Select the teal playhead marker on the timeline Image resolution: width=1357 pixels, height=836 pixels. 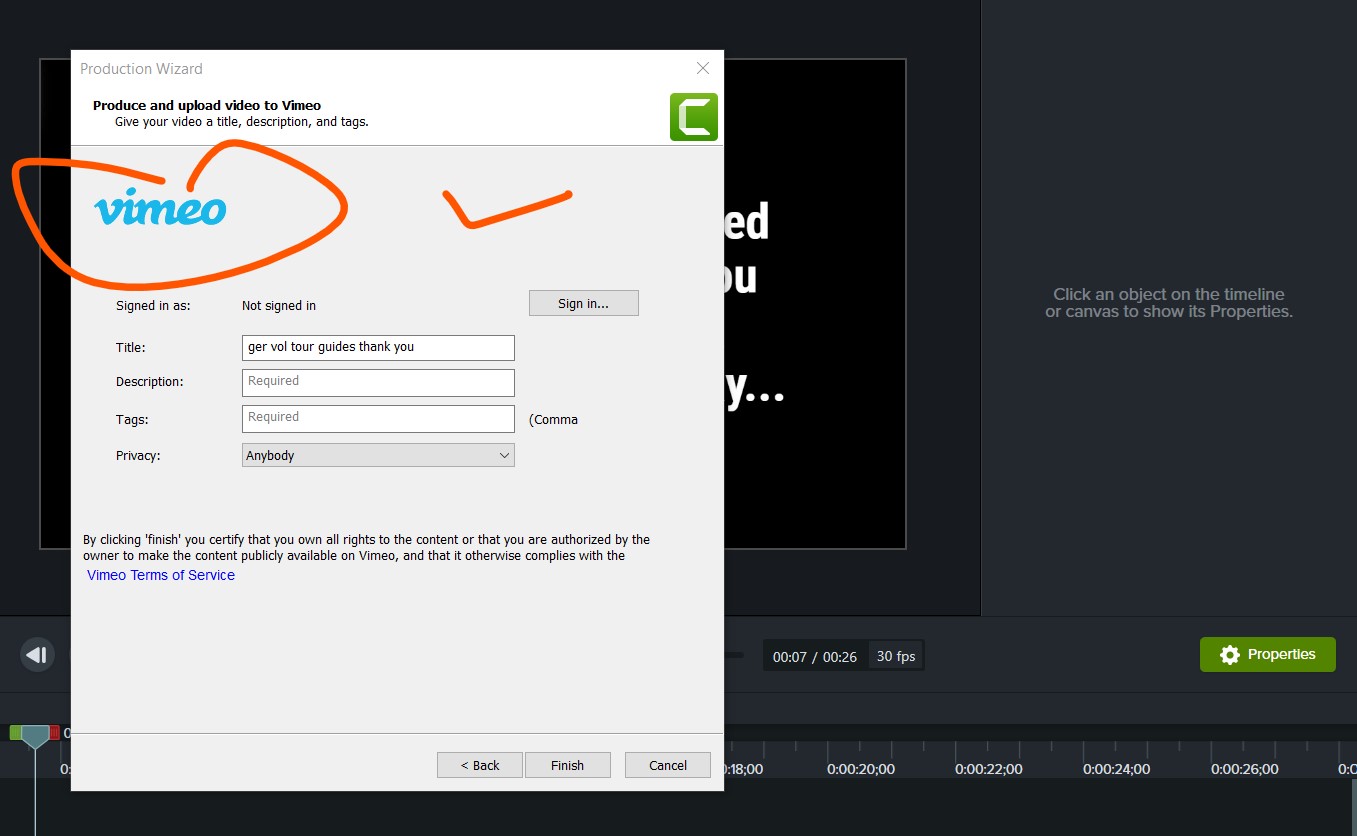[35, 737]
